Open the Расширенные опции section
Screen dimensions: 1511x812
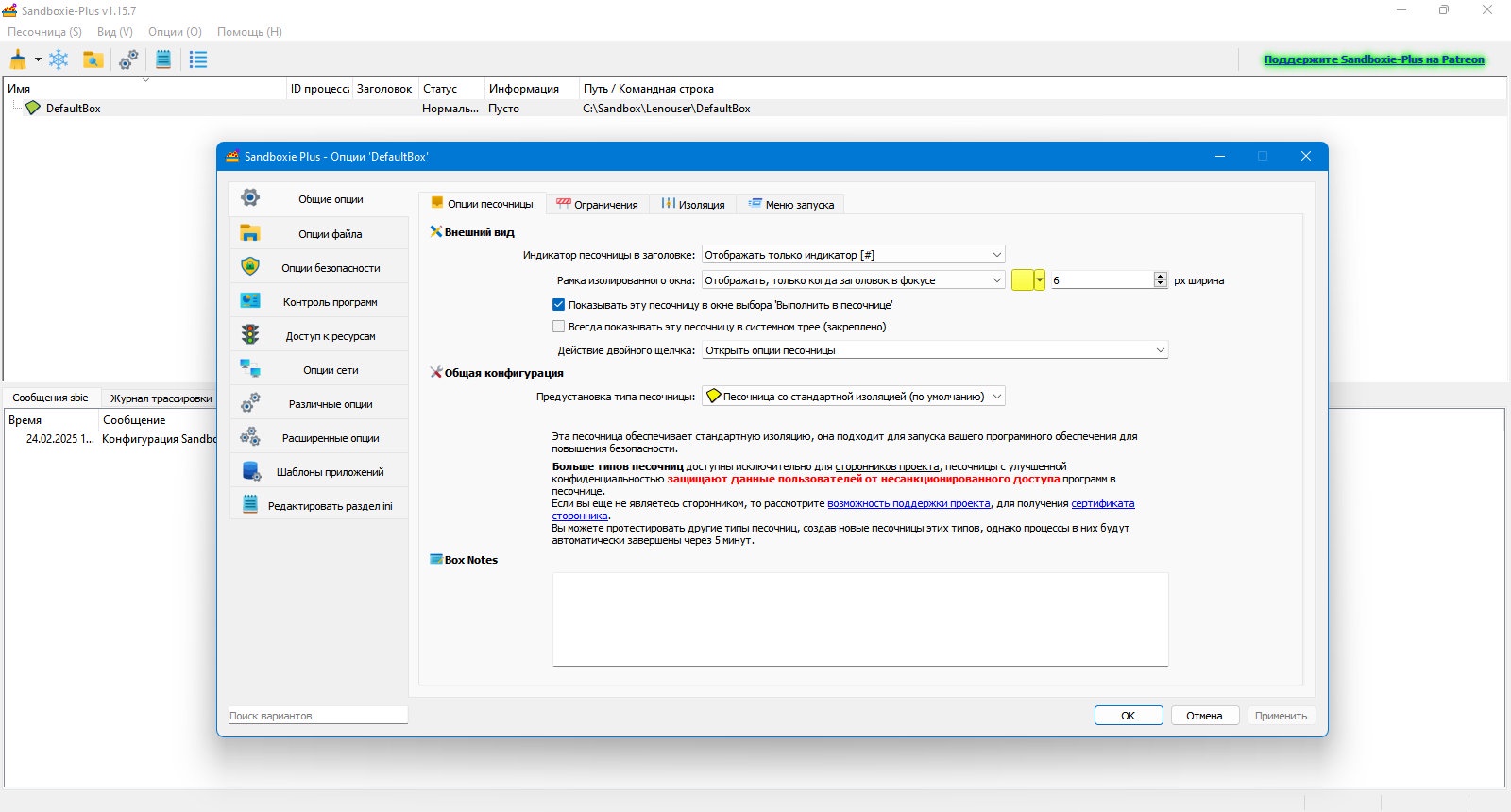(318, 437)
